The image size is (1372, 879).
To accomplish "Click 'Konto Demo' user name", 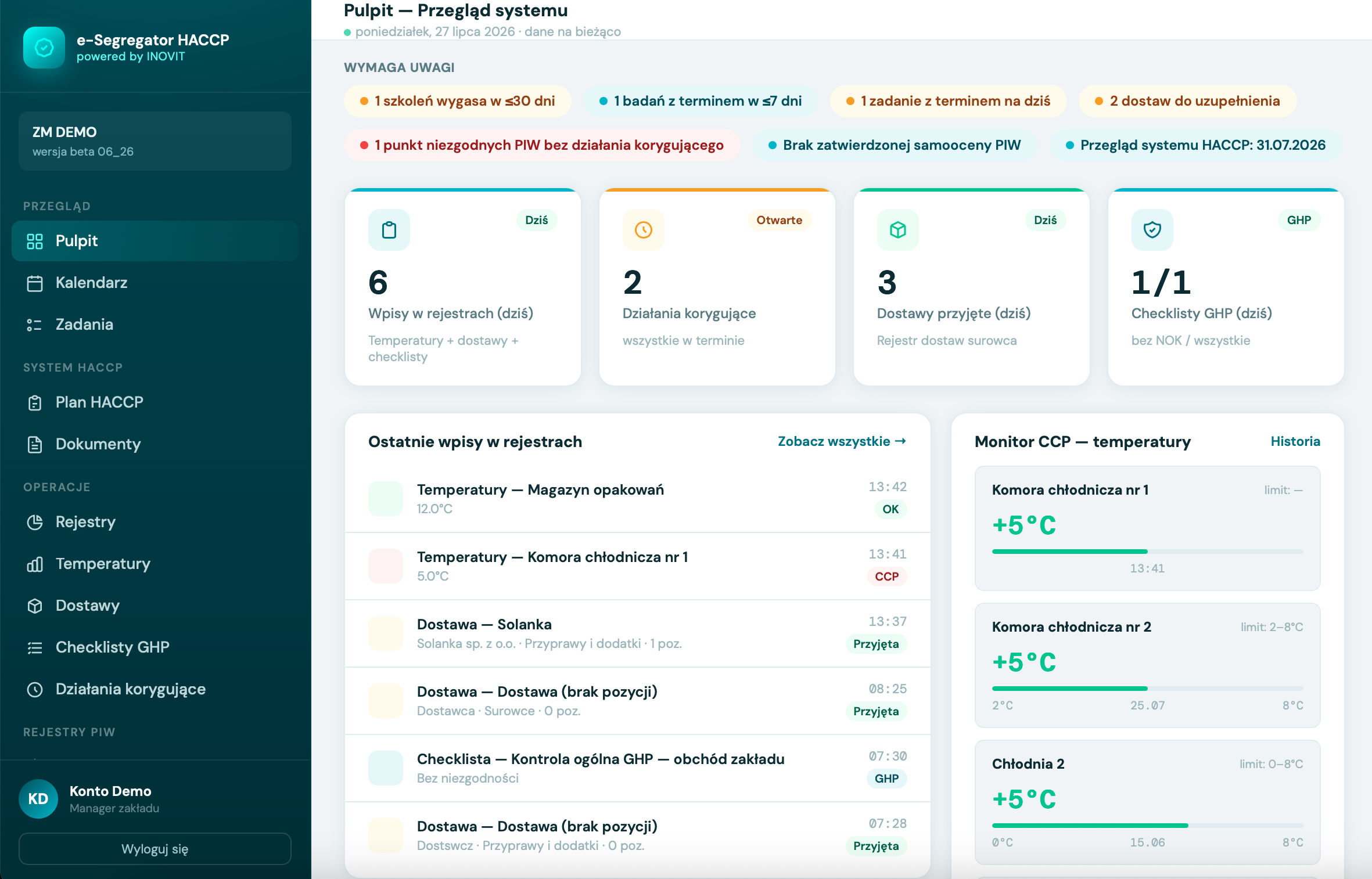I will tap(110, 791).
